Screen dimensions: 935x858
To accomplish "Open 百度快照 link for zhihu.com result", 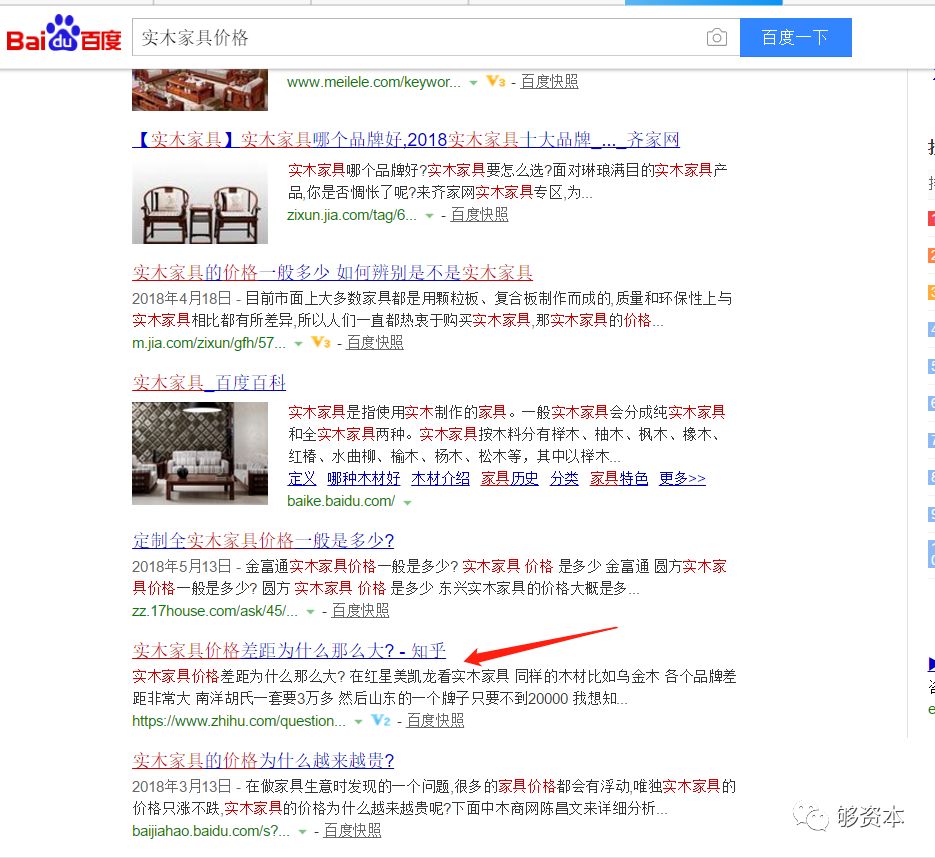I will pos(435,721).
